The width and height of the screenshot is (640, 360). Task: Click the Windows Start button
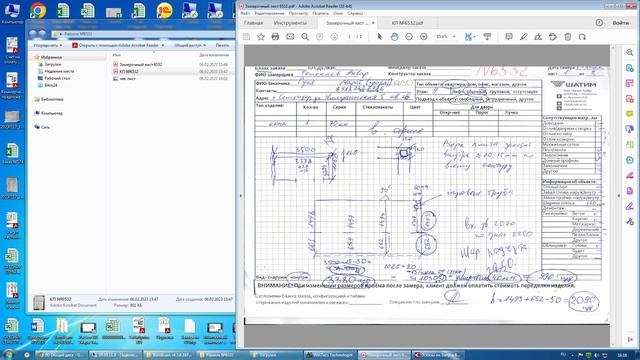pyautogui.click(x=9, y=355)
